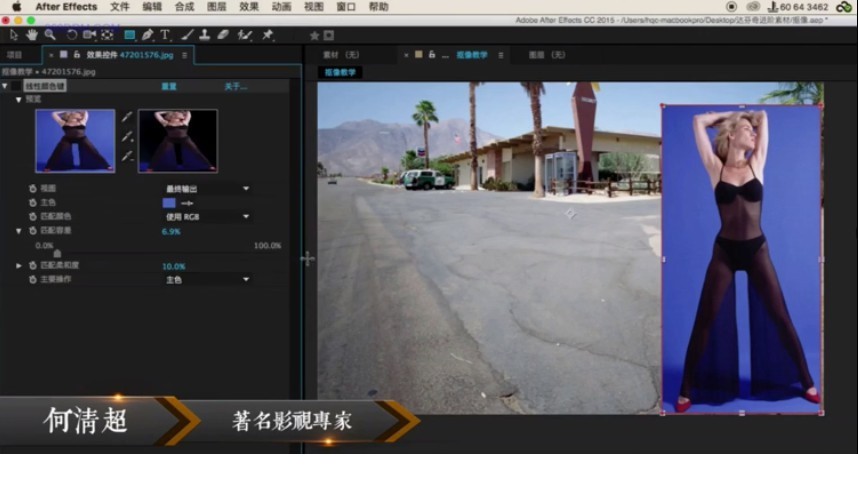Toggle stopwatch for 匹配柔和度 property
The image size is (858, 477).
(33, 265)
